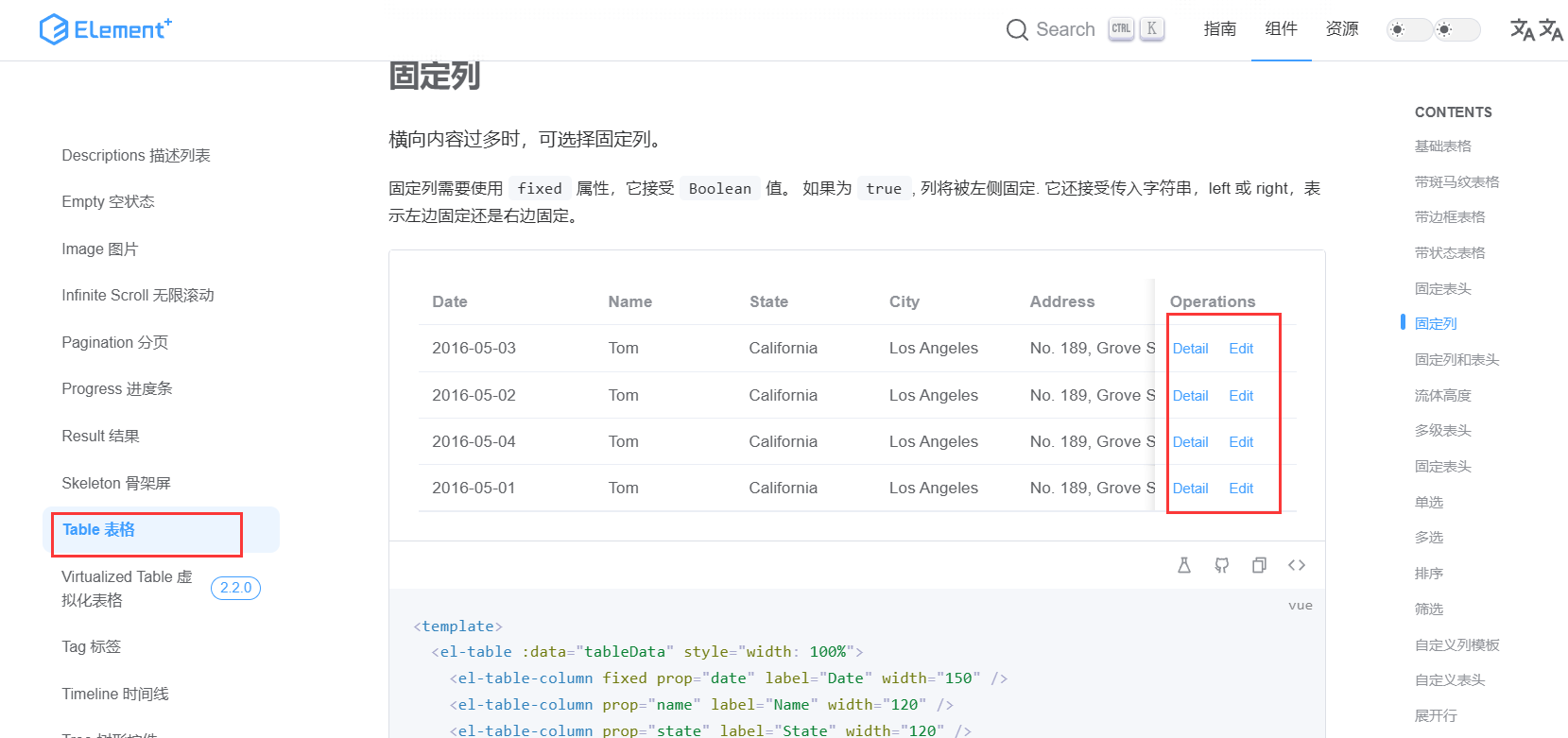Open the 组件 nav menu
Image resolution: width=1568 pixels, height=738 pixels.
(x=1282, y=29)
